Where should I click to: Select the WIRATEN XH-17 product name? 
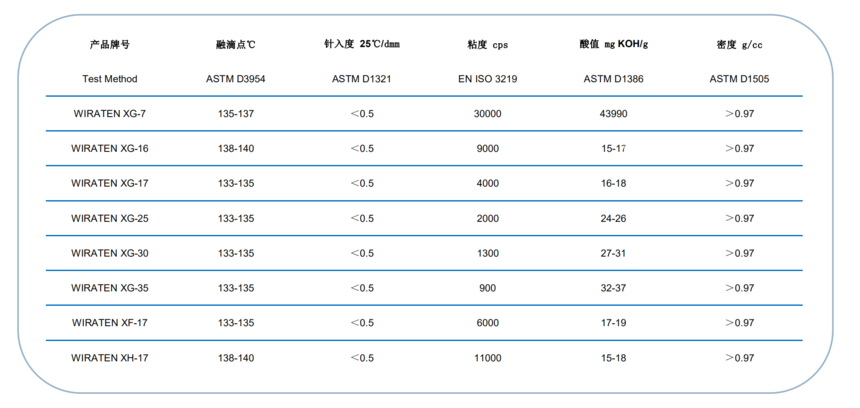pos(110,358)
